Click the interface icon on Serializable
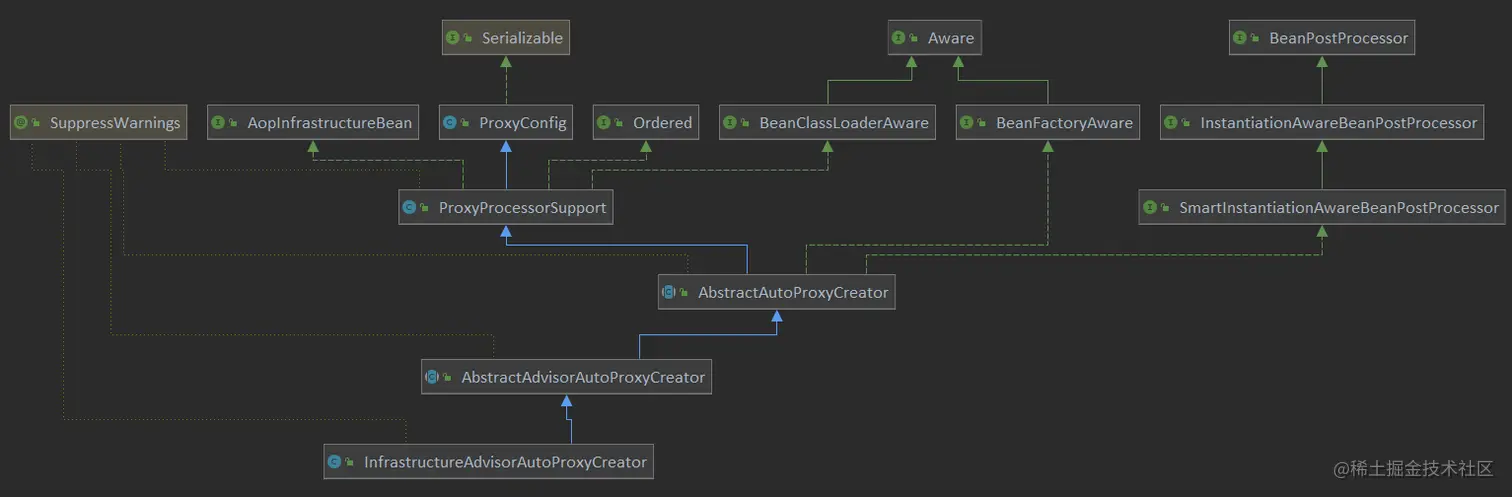Viewport: 1512px width, 497px height. point(453,38)
